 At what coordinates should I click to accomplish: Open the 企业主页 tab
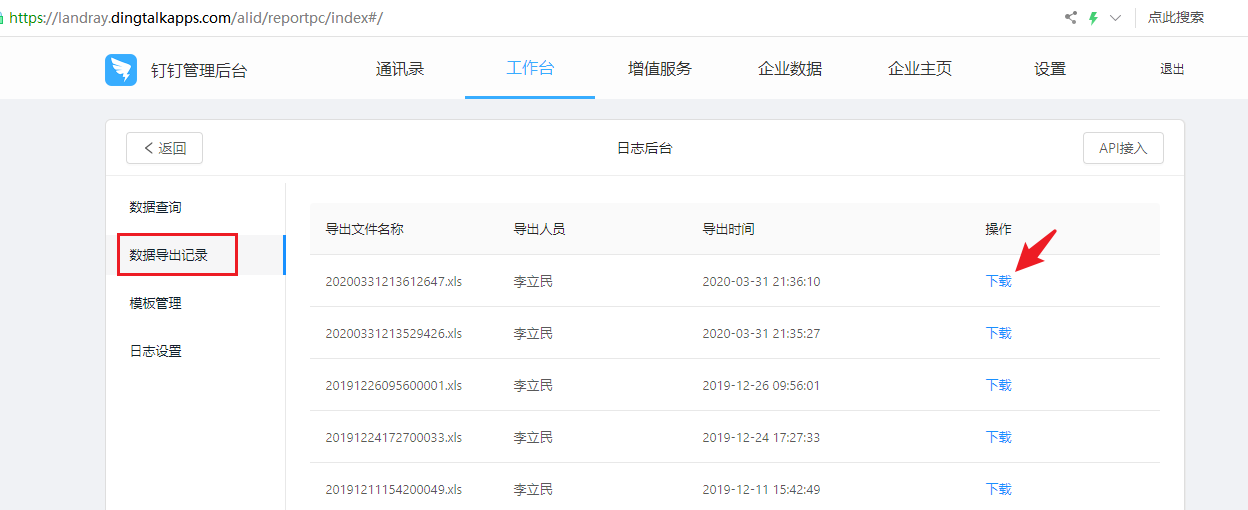pyautogui.click(x=920, y=69)
